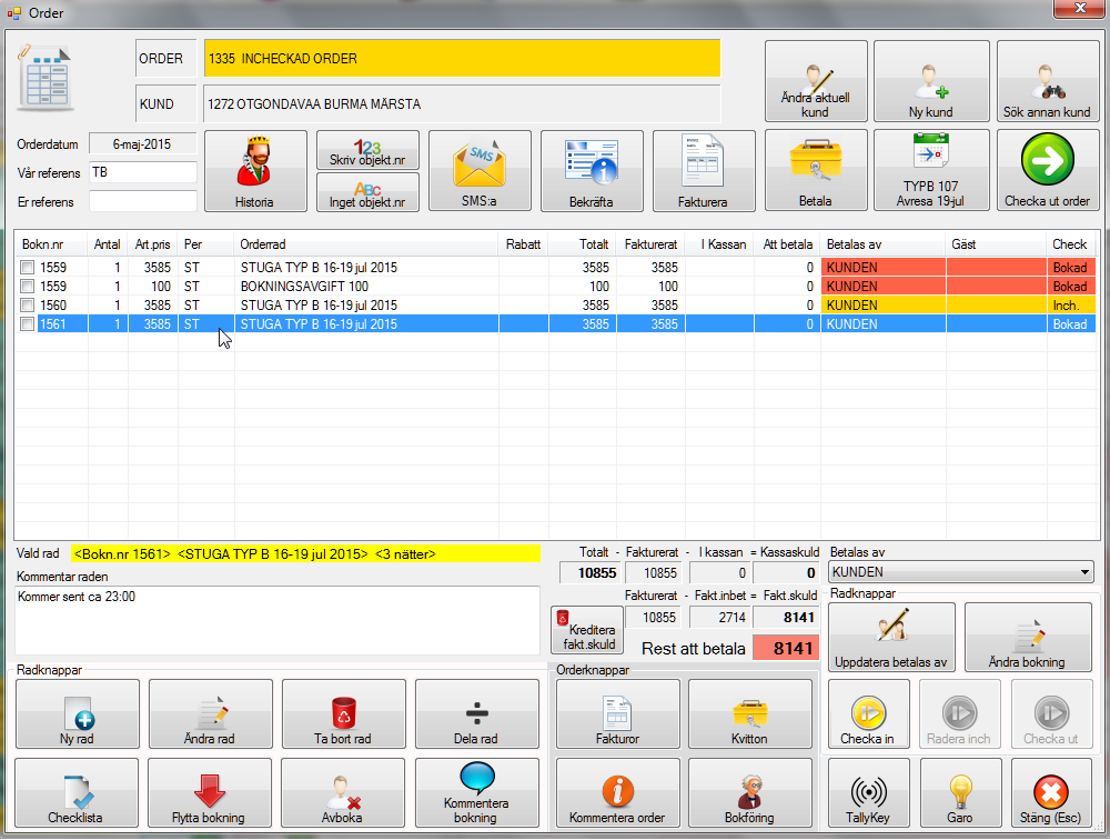Click yellow Inch. status cell

[x=1071, y=305]
